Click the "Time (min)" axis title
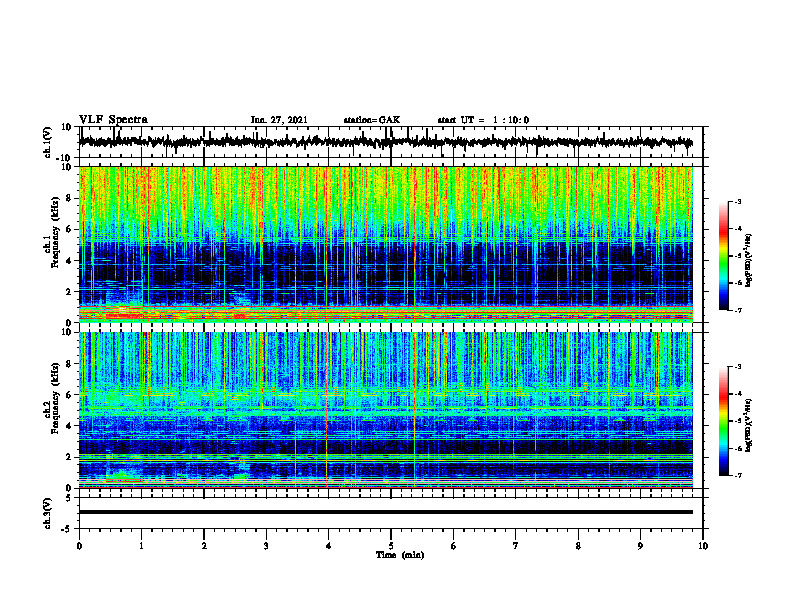The image size is (792, 612). tap(400, 555)
